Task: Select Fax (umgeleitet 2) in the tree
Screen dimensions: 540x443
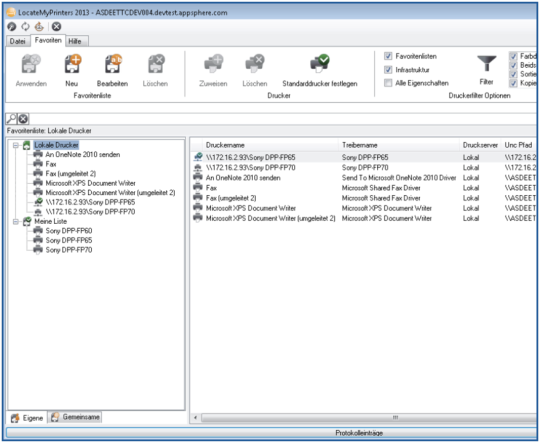Action: (x=71, y=173)
